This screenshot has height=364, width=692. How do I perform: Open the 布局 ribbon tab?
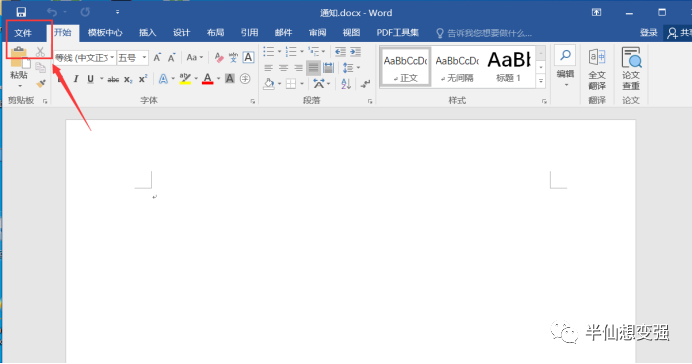[215, 33]
